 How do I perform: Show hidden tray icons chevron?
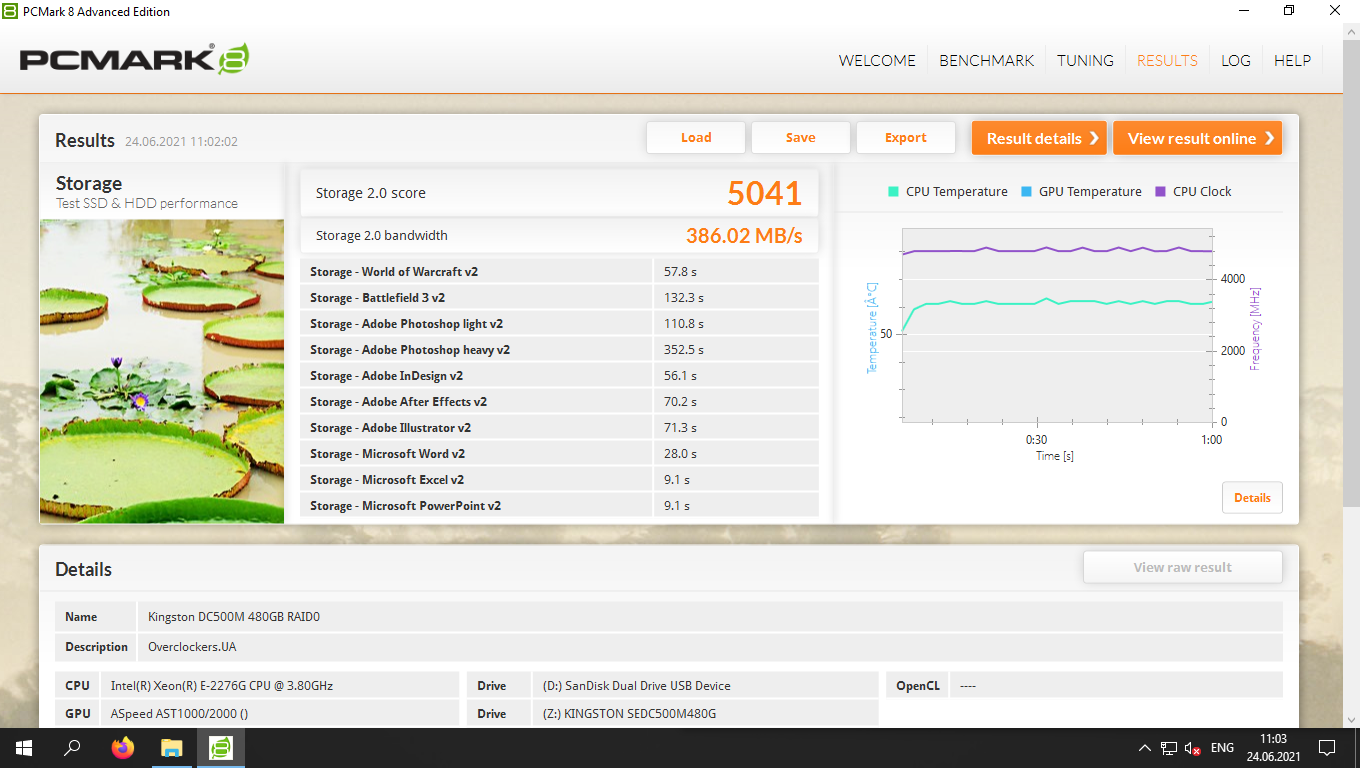click(x=1145, y=748)
